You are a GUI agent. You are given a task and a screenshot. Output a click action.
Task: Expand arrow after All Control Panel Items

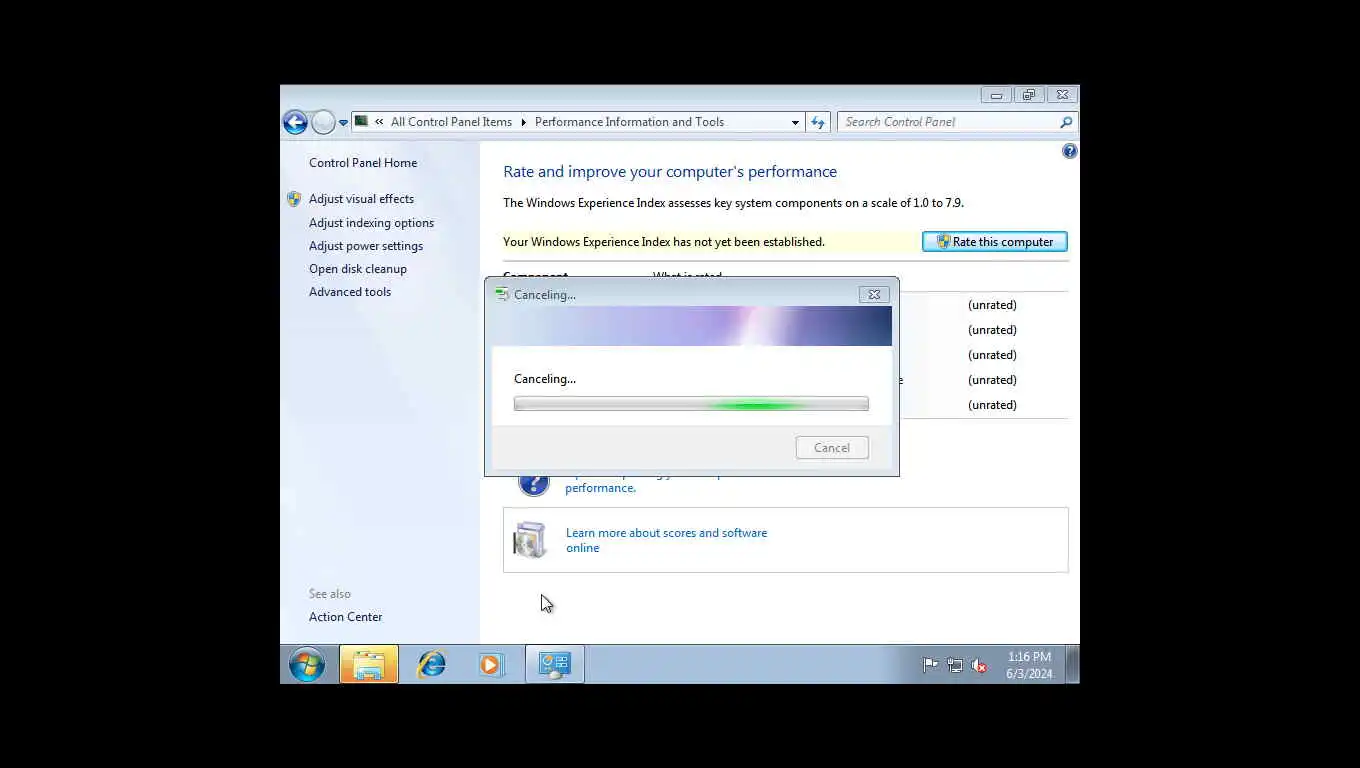523,122
